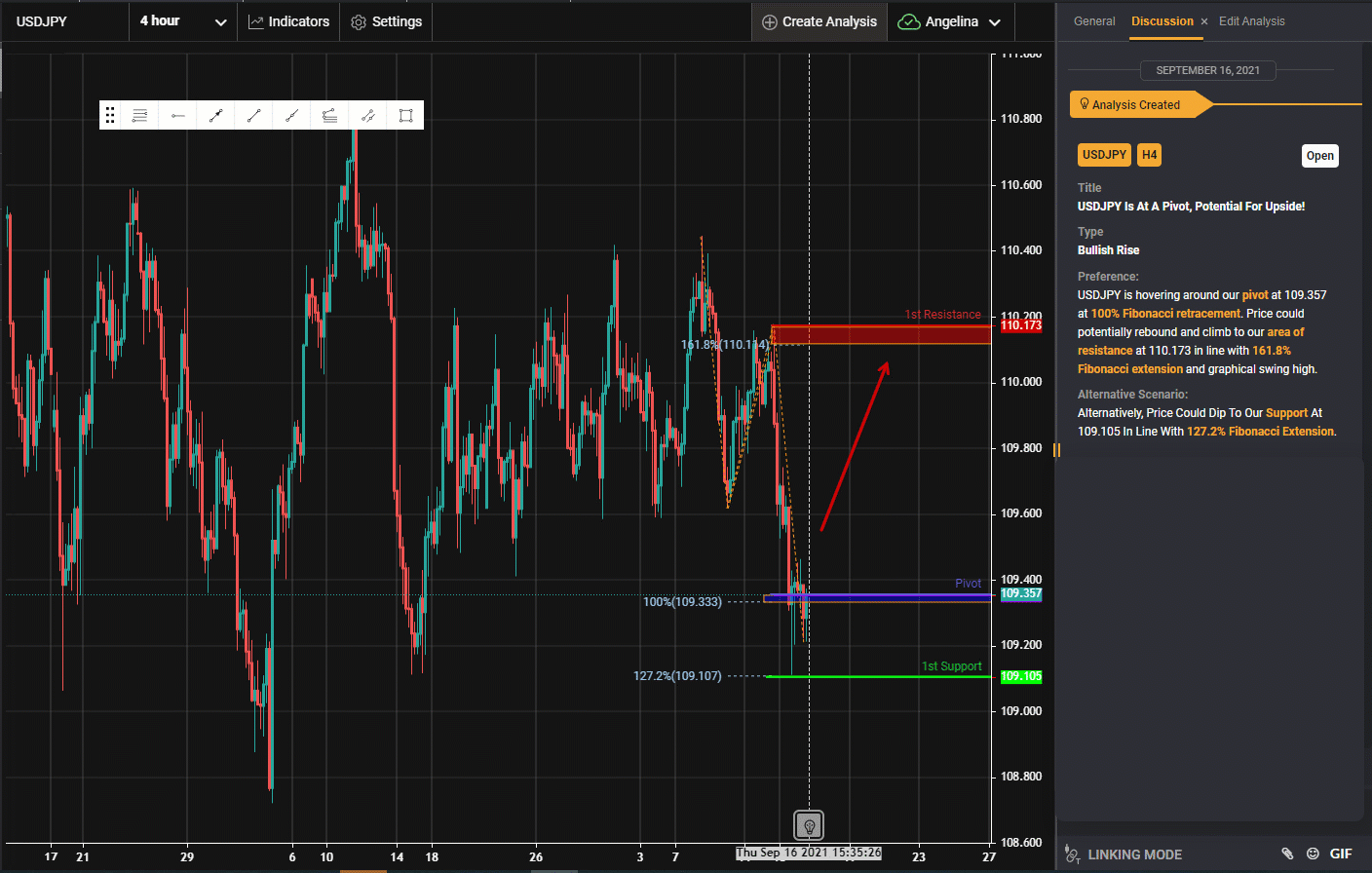Open the Indicators menu

(288, 21)
